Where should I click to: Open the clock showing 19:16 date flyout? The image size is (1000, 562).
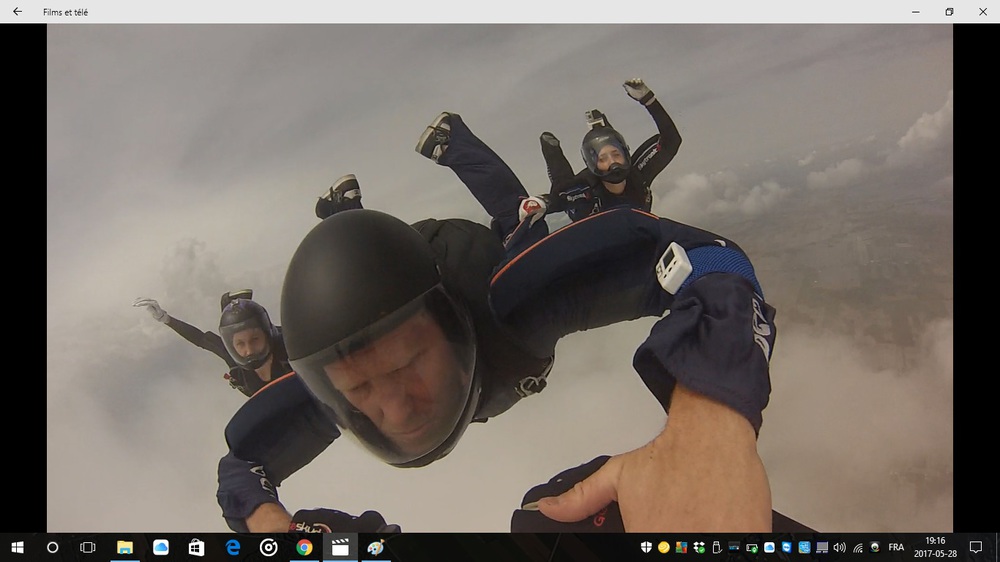(x=935, y=547)
